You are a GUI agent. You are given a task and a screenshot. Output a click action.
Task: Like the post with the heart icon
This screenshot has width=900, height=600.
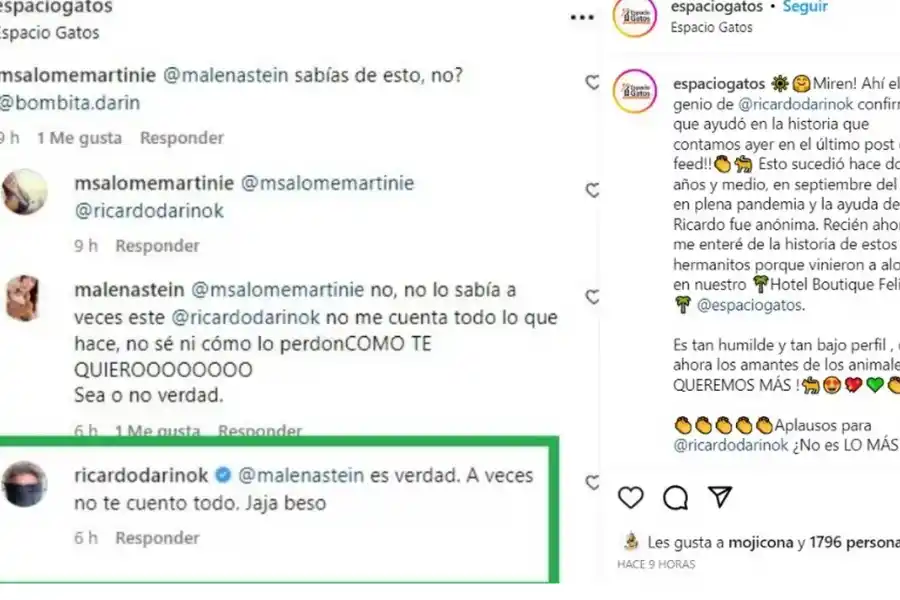[x=631, y=497]
